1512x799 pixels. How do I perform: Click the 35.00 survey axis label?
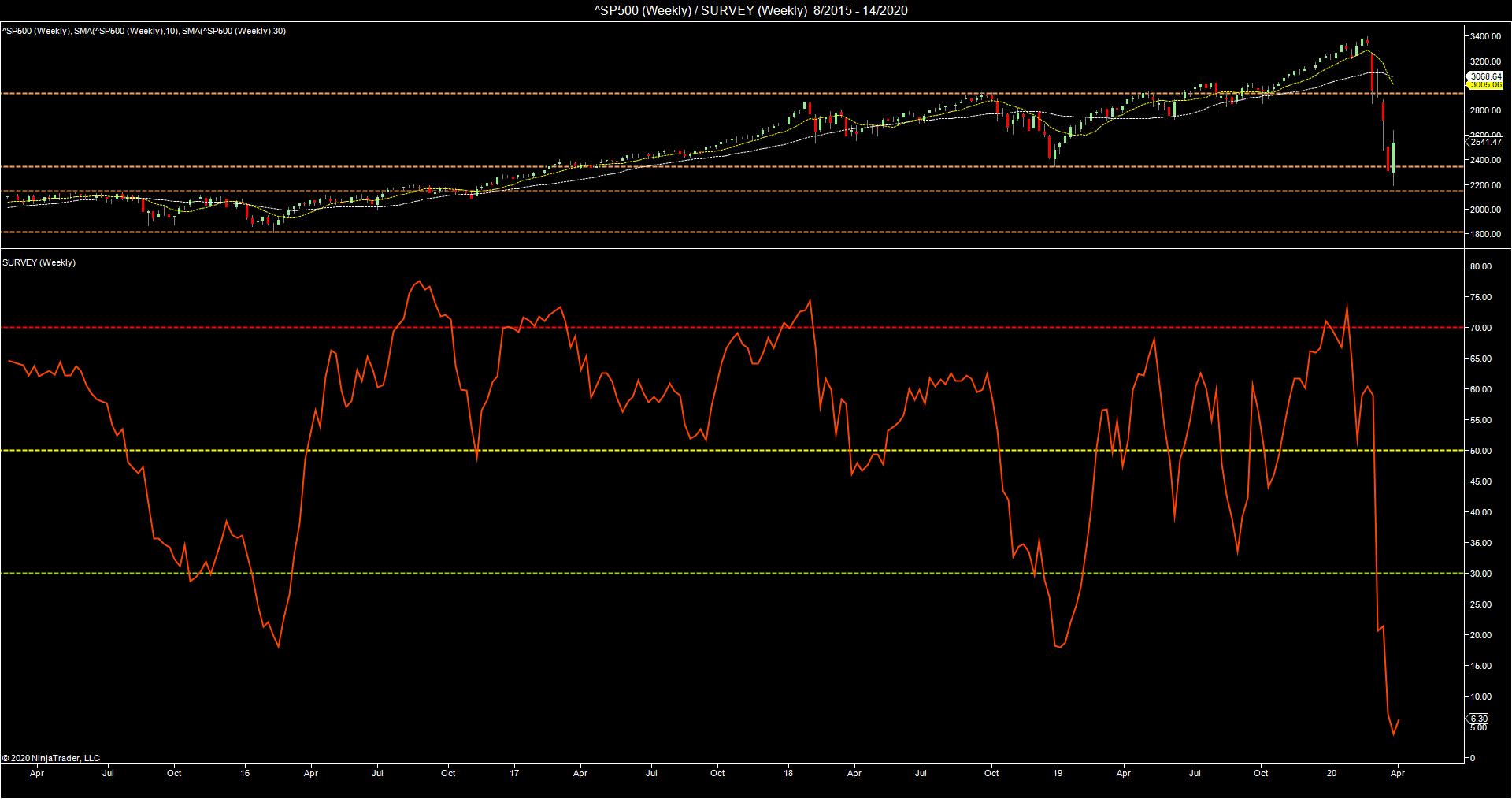coord(1480,543)
